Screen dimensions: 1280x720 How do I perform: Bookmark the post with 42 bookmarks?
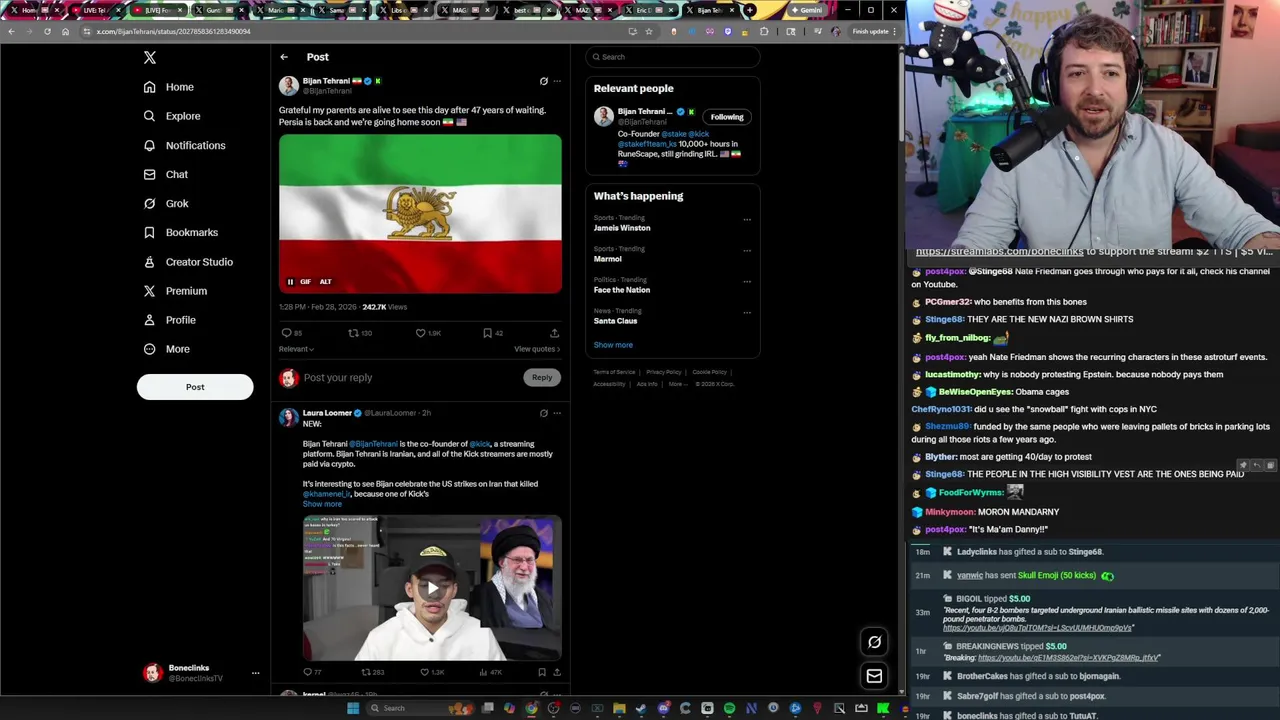coord(487,333)
